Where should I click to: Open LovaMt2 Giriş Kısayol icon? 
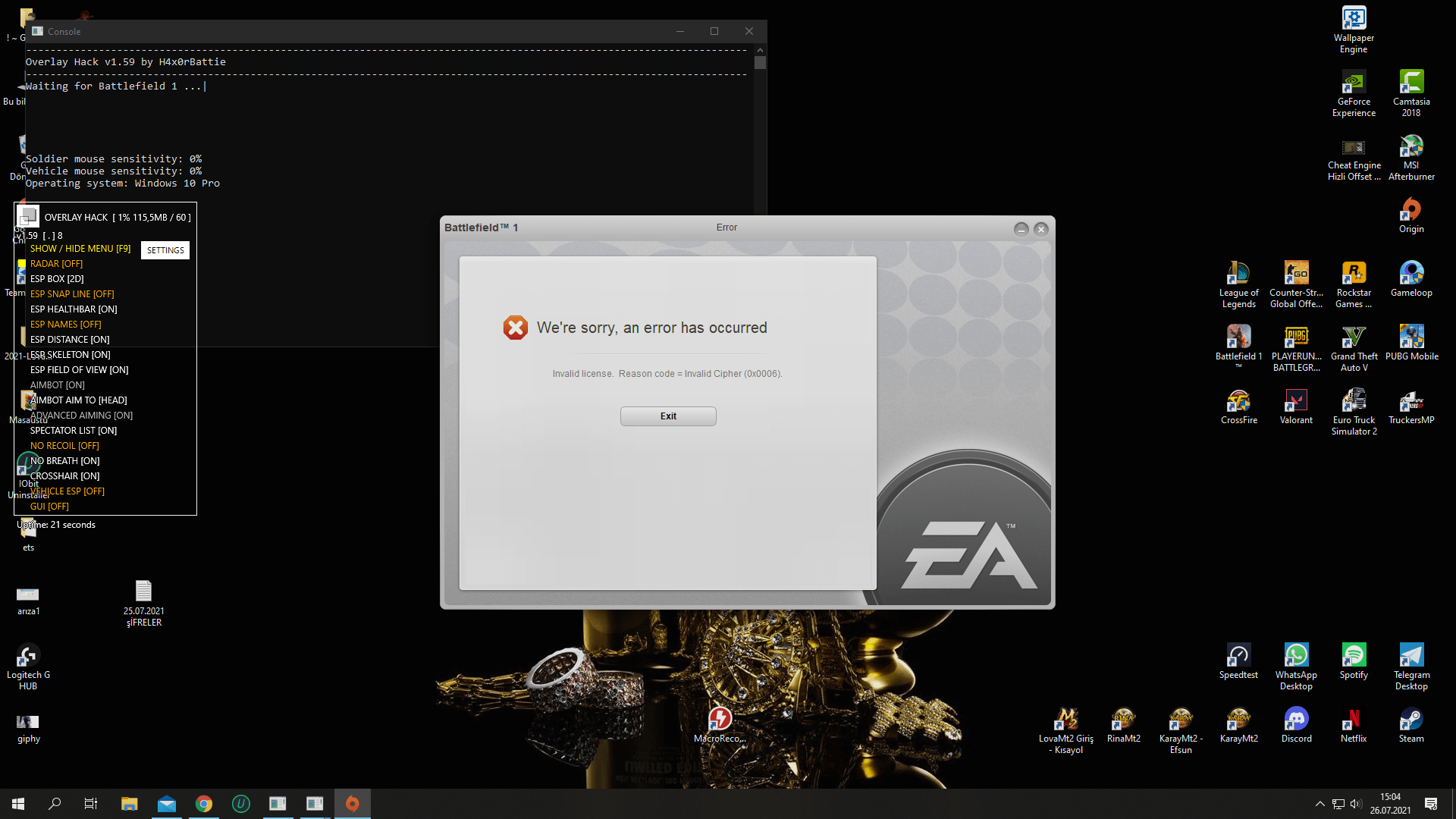(x=1065, y=731)
